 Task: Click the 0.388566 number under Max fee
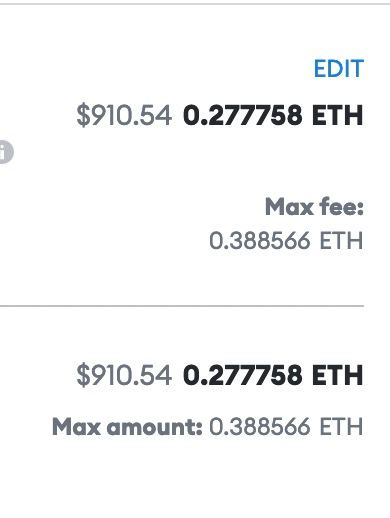click(x=260, y=241)
